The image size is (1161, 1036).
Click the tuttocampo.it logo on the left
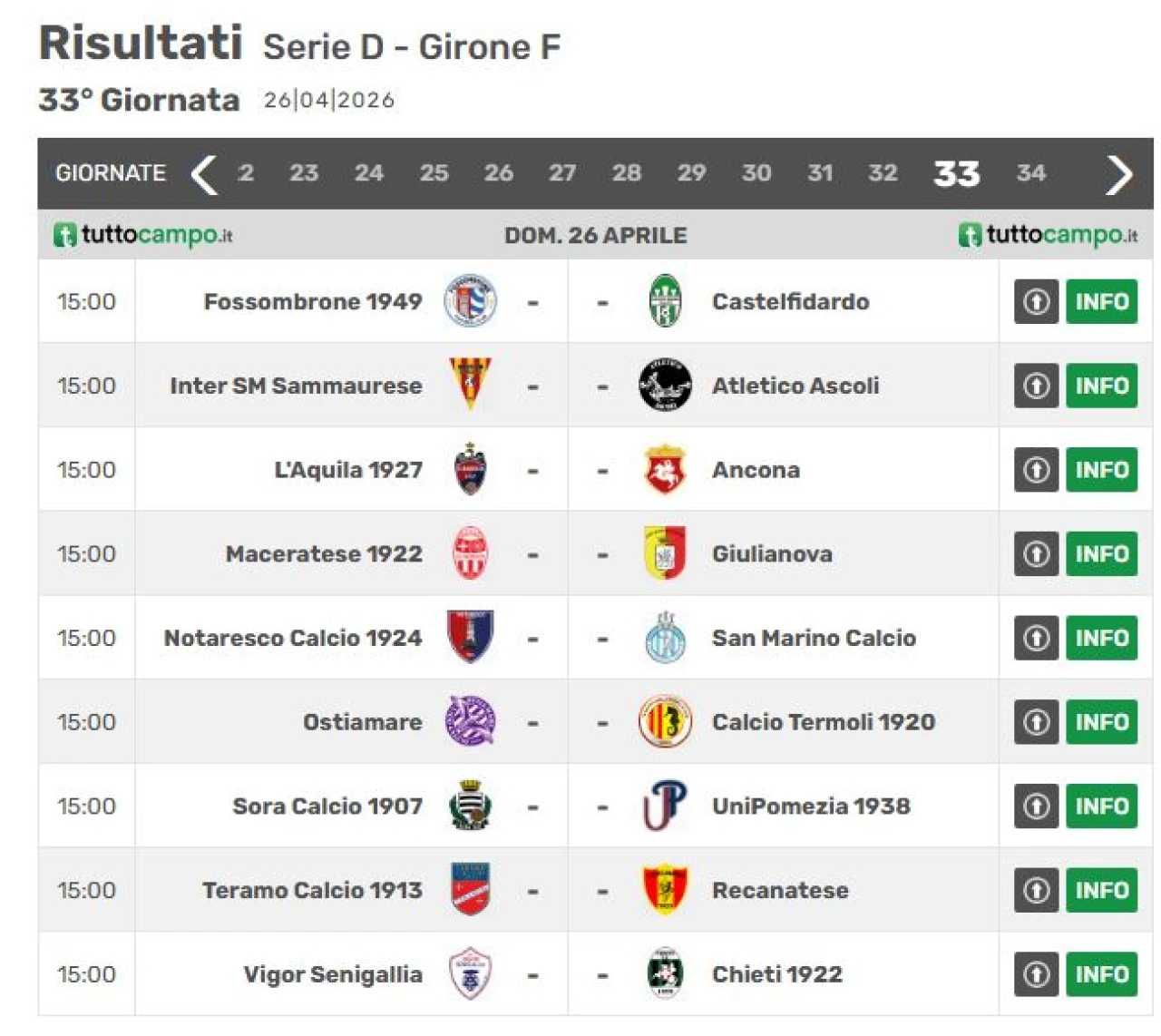click(x=143, y=235)
